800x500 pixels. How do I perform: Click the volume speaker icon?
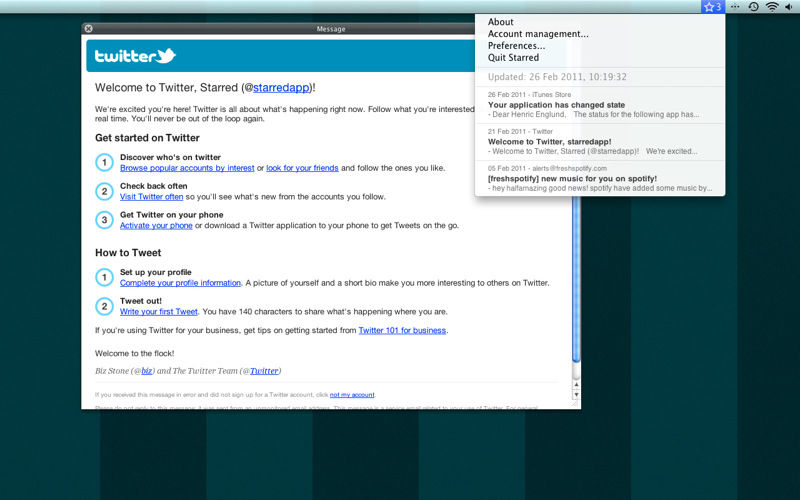tap(789, 7)
